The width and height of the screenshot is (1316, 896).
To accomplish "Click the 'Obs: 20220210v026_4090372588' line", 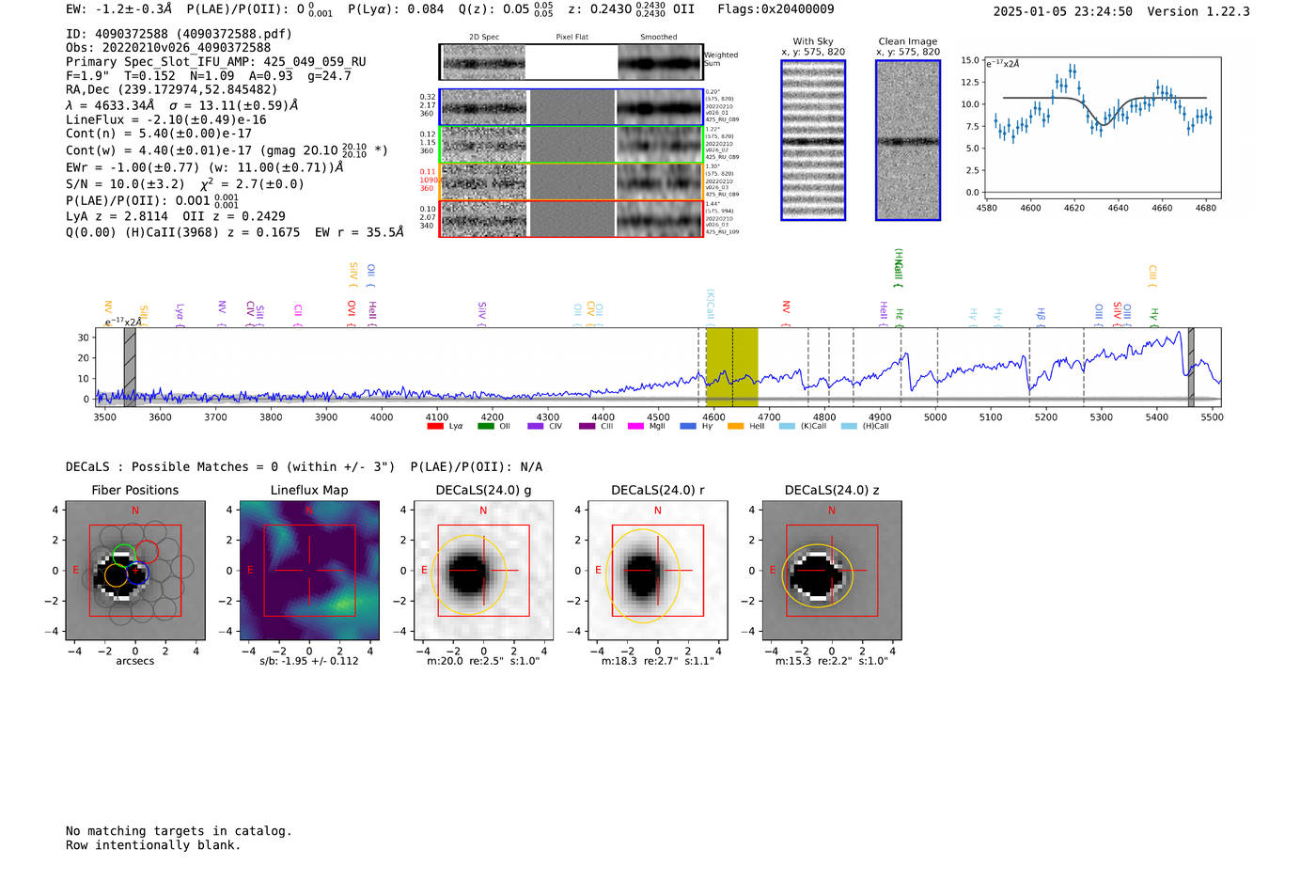I will click(168, 48).
